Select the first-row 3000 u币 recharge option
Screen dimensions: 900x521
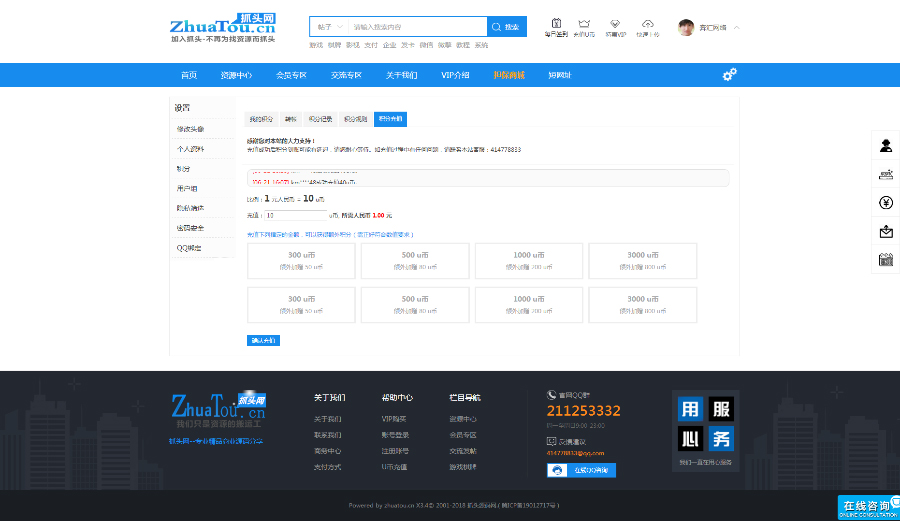642,260
